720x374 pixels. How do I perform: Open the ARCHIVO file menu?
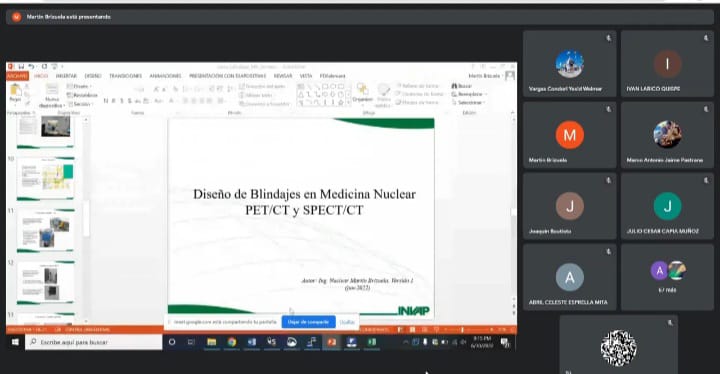tap(18, 76)
